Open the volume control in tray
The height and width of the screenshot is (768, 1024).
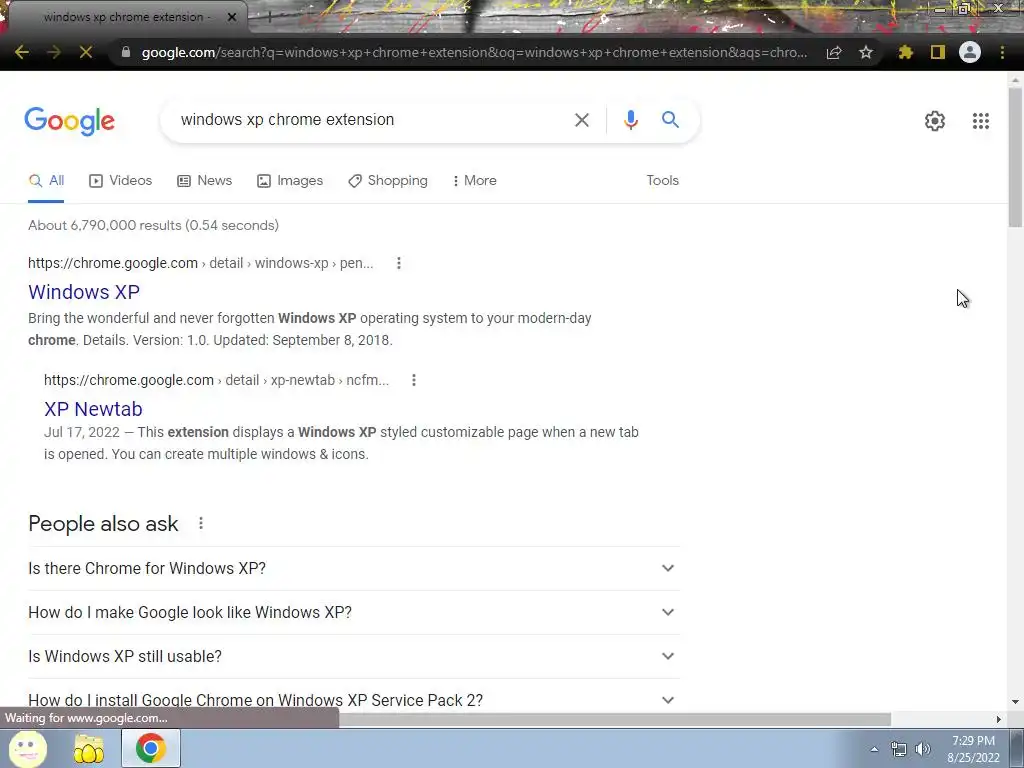click(x=923, y=749)
